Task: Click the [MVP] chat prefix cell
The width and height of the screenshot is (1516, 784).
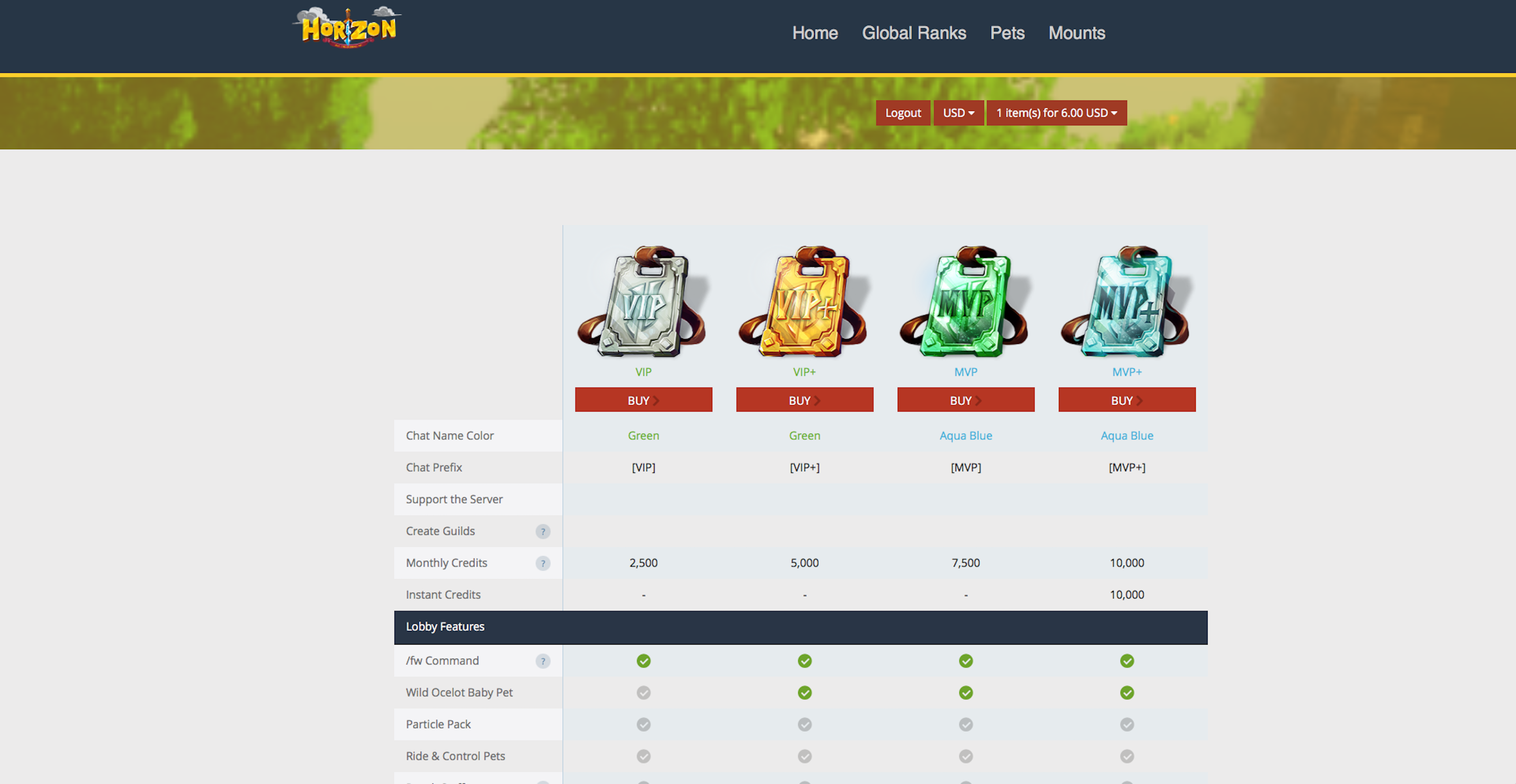Action: click(966, 467)
